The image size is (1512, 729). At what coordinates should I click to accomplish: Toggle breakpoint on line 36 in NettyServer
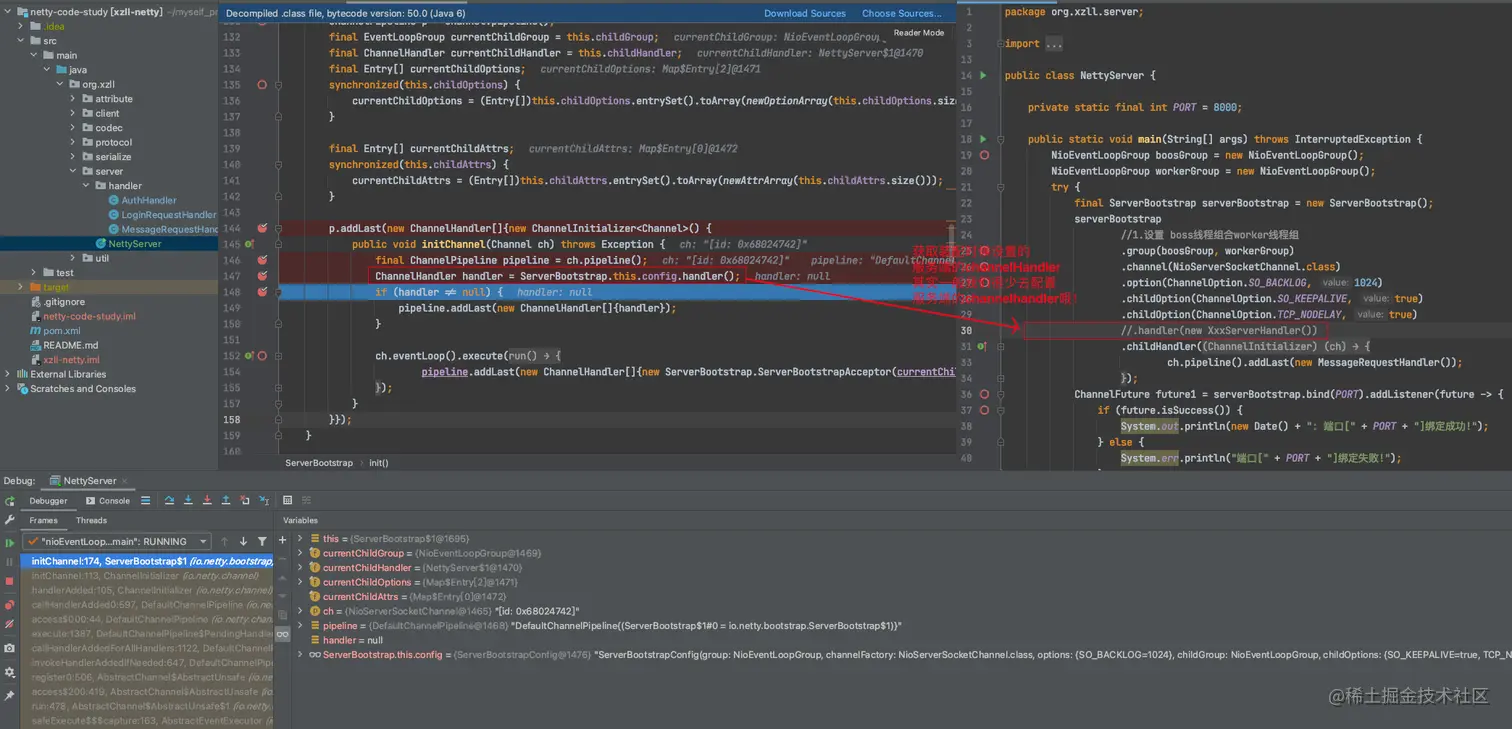[x=984, y=395]
